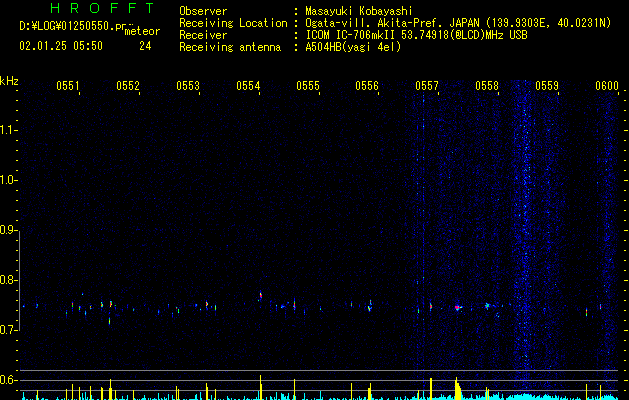Click the Receiver label
629x400 pixels.
pos(203,35)
